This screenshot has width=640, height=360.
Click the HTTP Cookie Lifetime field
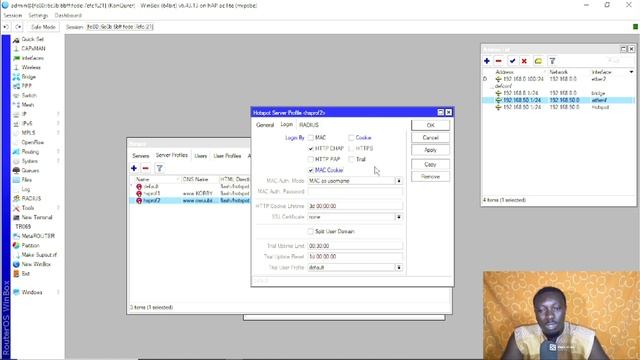point(355,206)
